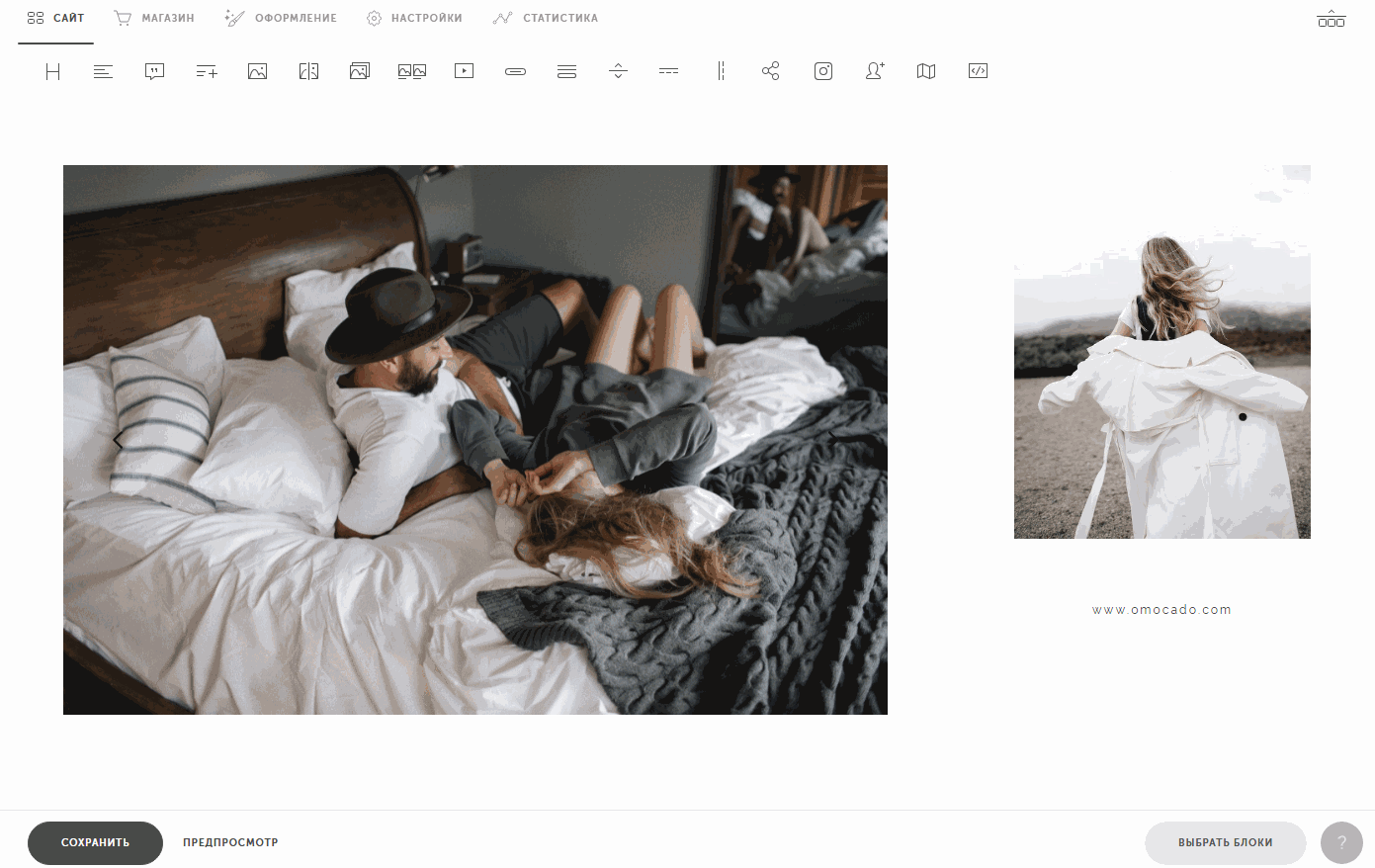The image size is (1375, 868).
Task: Open the help question mark button
Action: [x=1341, y=843]
